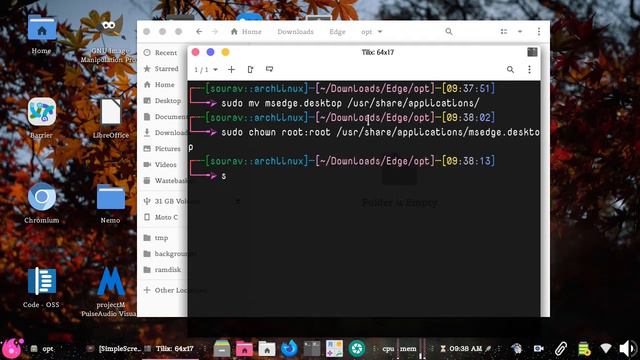Open the opt folder path dropdown

coord(371,31)
